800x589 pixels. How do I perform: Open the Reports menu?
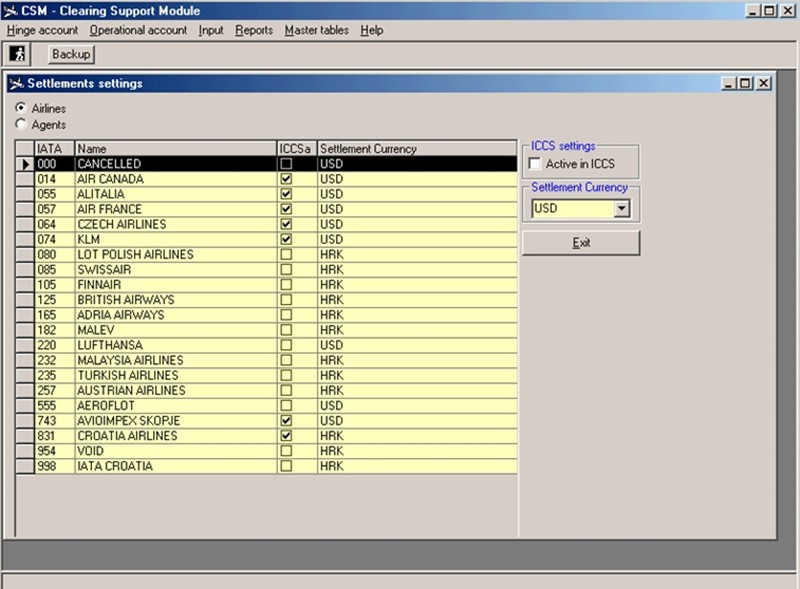point(254,30)
